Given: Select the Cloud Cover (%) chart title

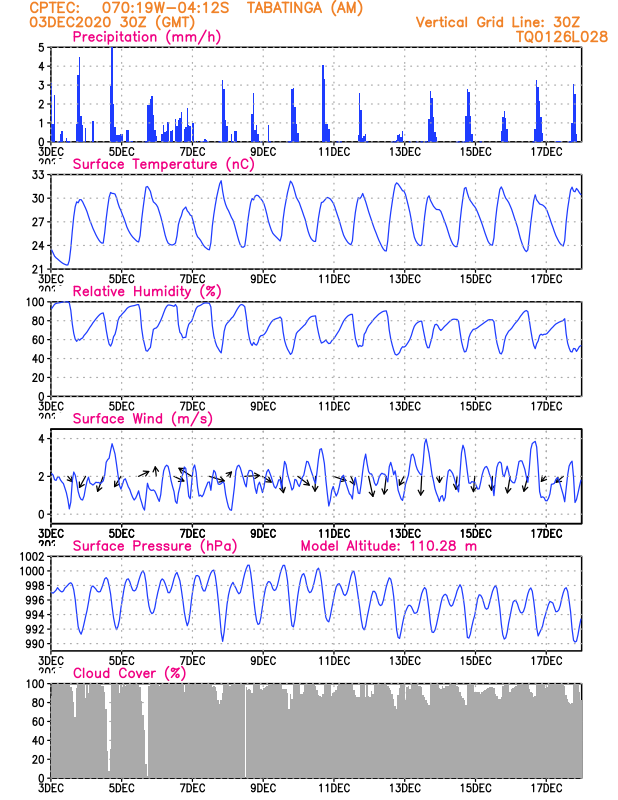Looking at the screenshot, I should [130, 673].
